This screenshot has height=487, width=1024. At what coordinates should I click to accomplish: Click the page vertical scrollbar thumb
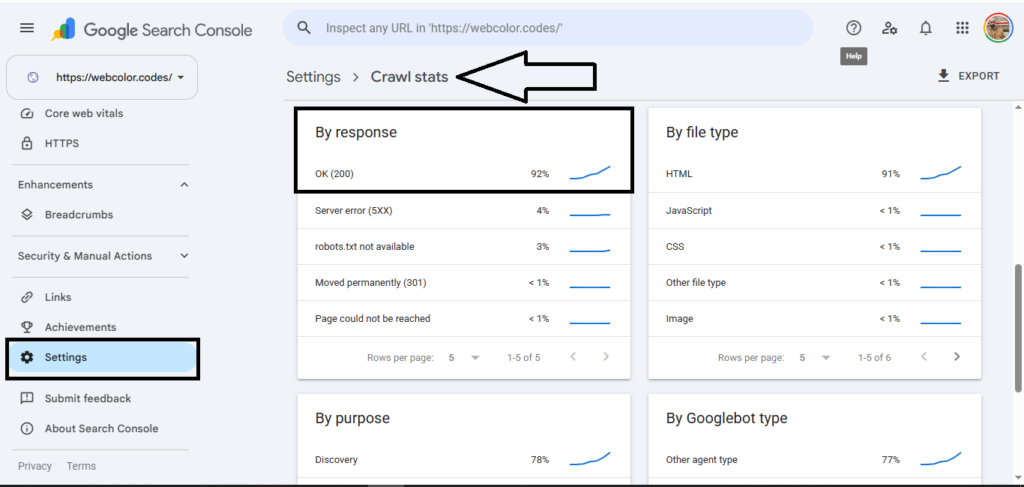coord(1018,328)
